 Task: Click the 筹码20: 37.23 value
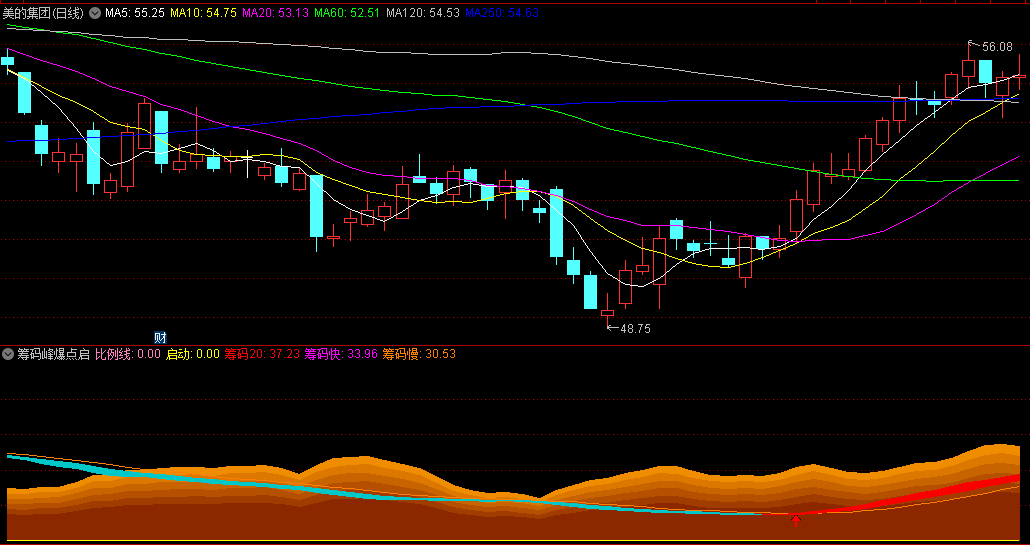pos(262,354)
